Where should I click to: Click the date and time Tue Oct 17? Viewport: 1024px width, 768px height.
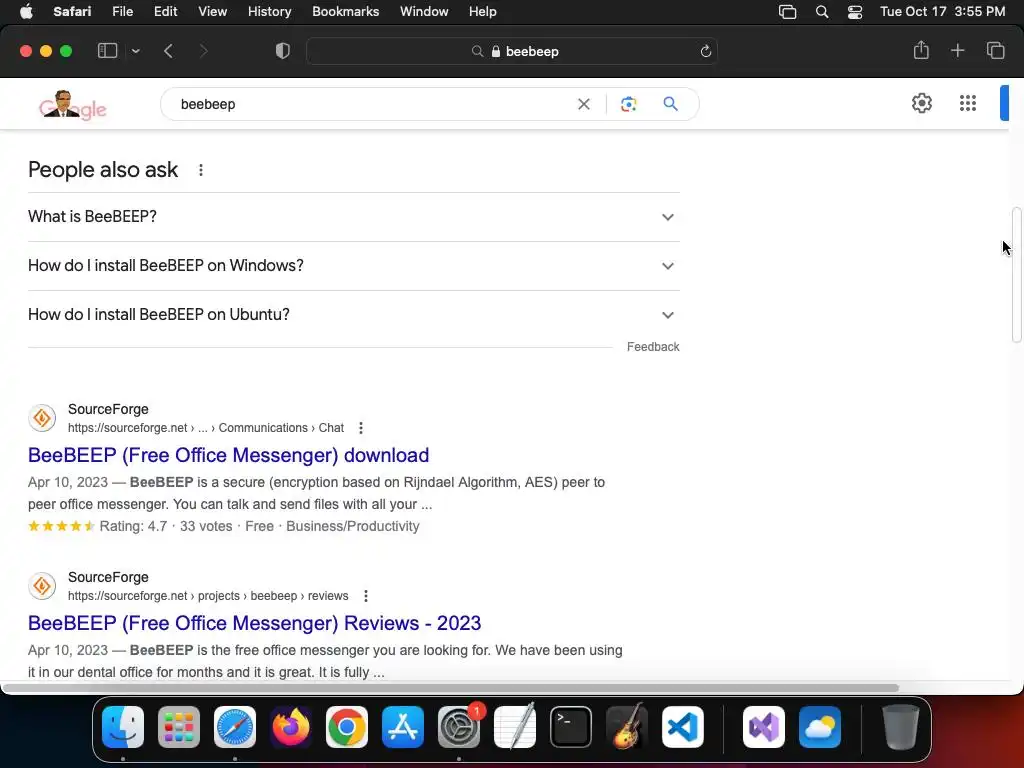click(x=942, y=12)
